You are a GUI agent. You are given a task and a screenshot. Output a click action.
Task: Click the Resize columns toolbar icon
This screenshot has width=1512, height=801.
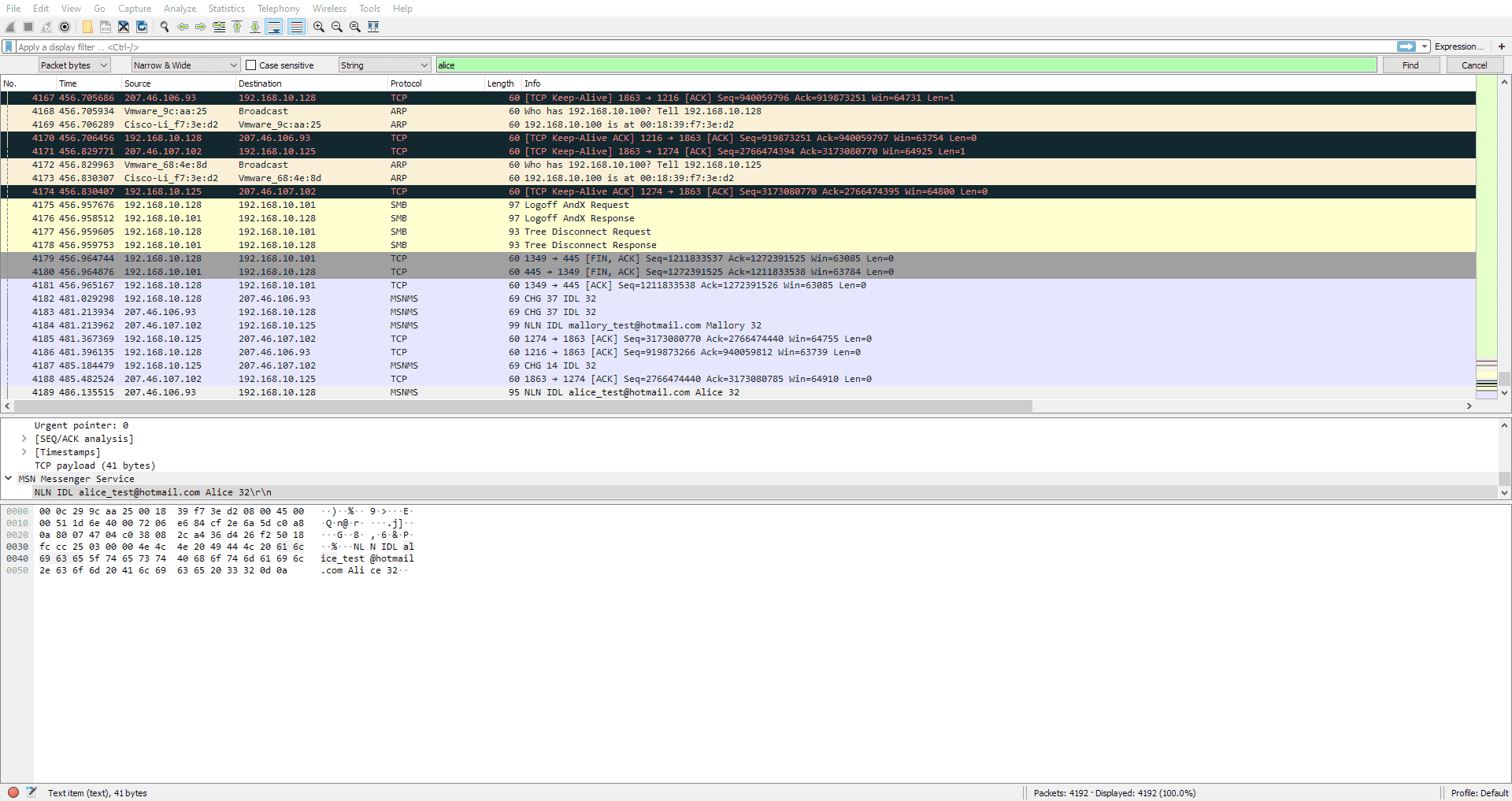(373, 27)
